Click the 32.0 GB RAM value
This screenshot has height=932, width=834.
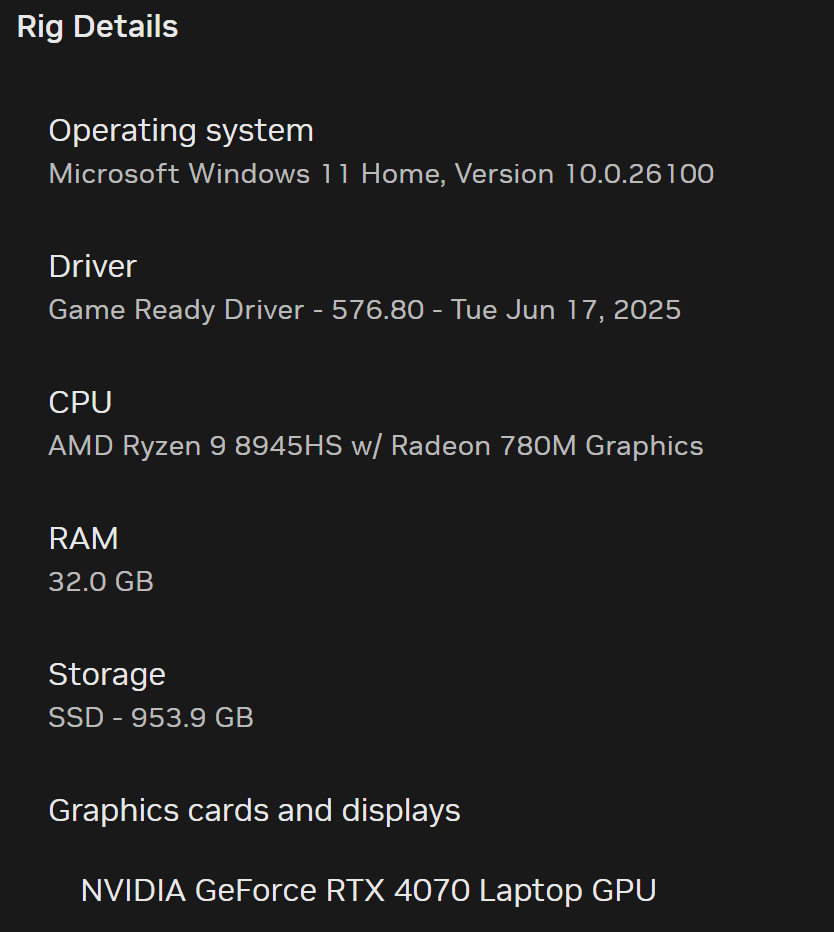[x=101, y=582]
